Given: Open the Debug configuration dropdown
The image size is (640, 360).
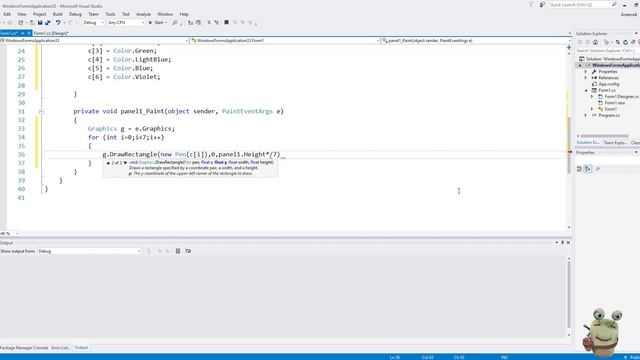Looking at the screenshot, I should click(93, 23).
